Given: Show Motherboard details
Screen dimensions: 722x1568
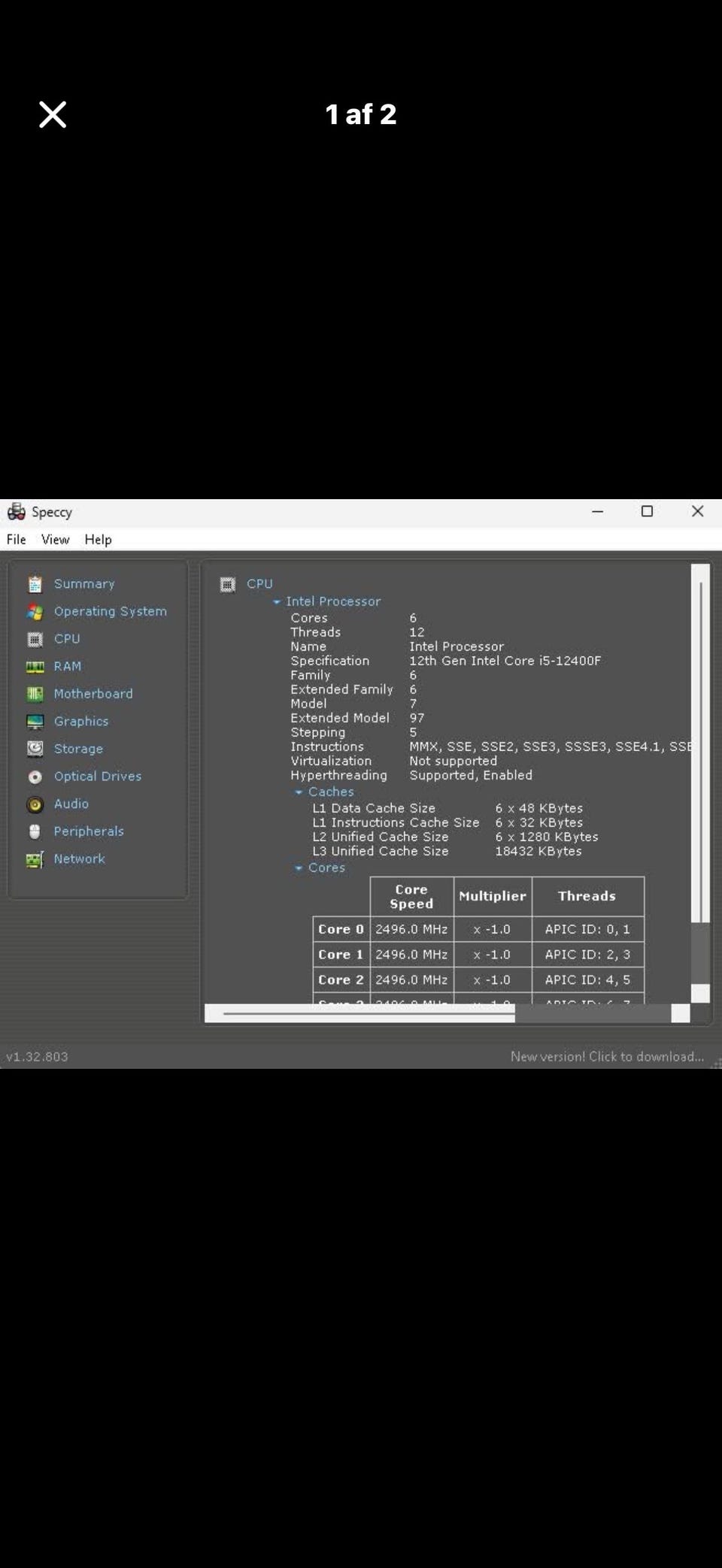Looking at the screenshot, I should click(x=93, y=694).
